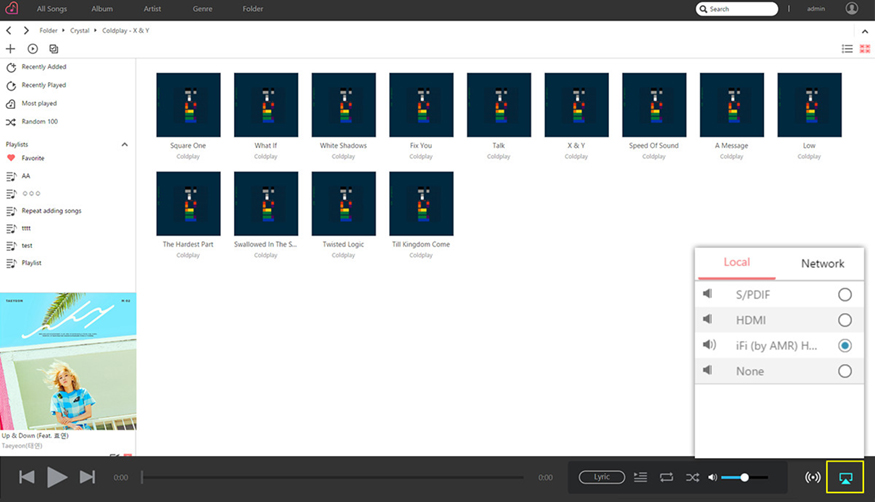Click the audio output device icon
This screenshot has width=875, height=502.
[x=845, y=478]
